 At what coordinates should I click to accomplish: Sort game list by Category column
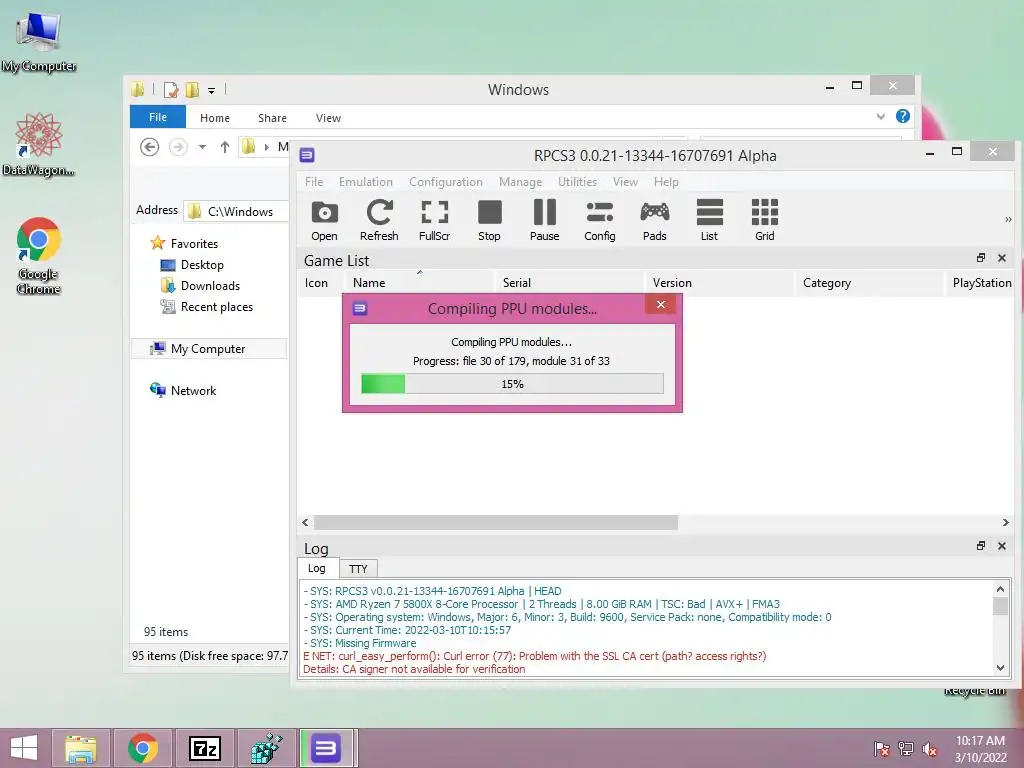[x=870, y=283]
